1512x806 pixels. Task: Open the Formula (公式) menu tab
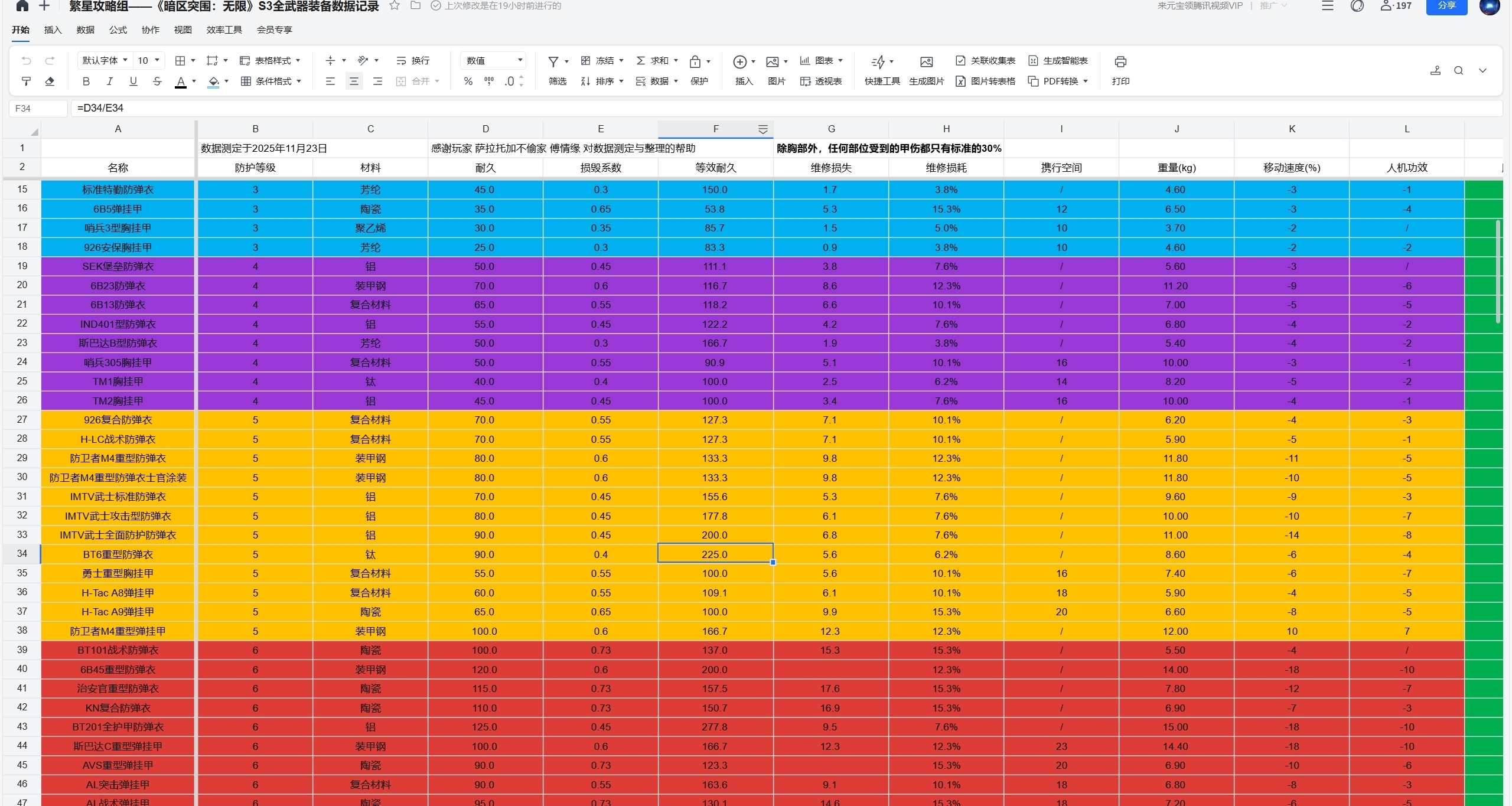[118, 30]
